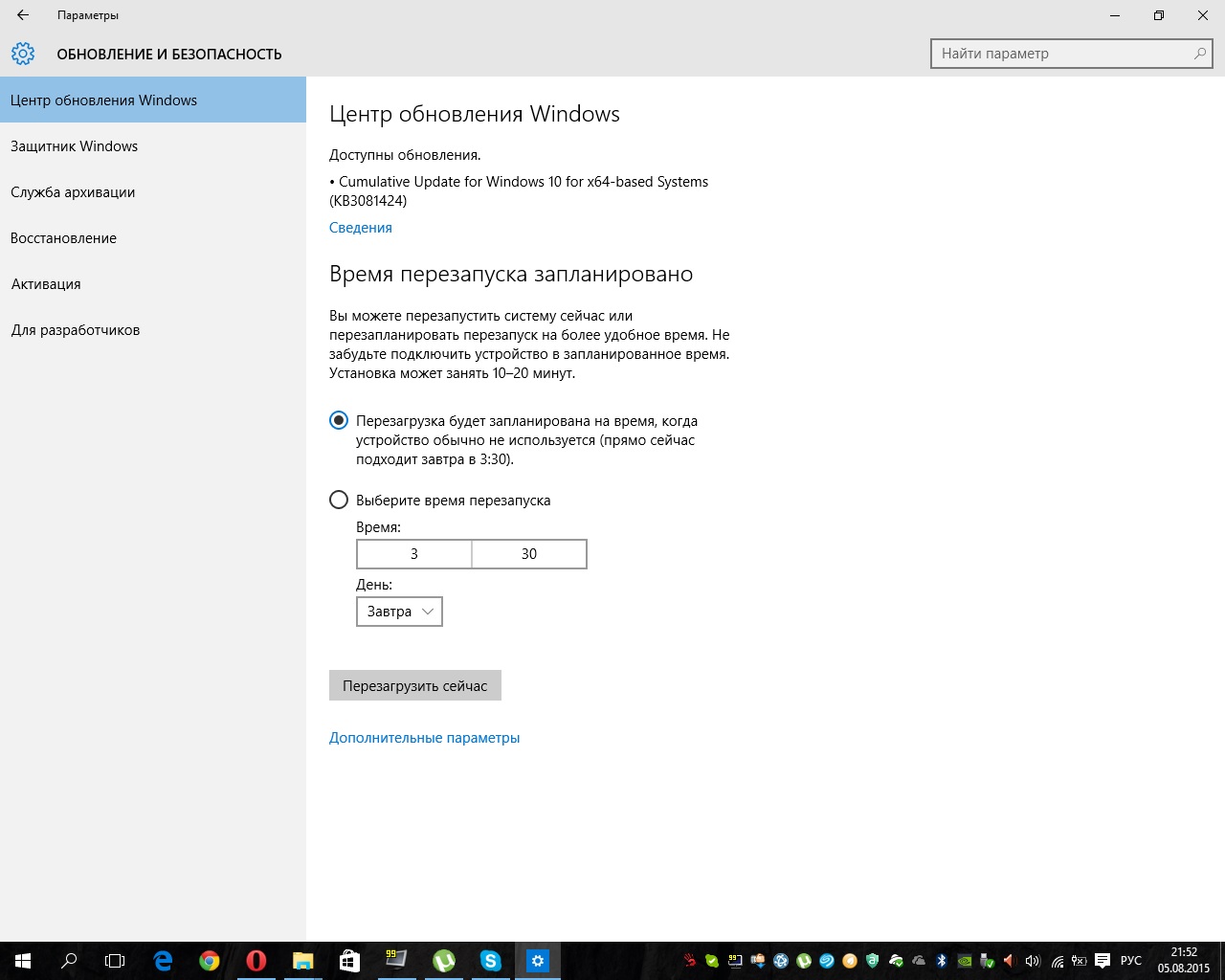Open the hour picker showing 3
The width and height of the screenshot is (1225, 980).
coord(414,554)
